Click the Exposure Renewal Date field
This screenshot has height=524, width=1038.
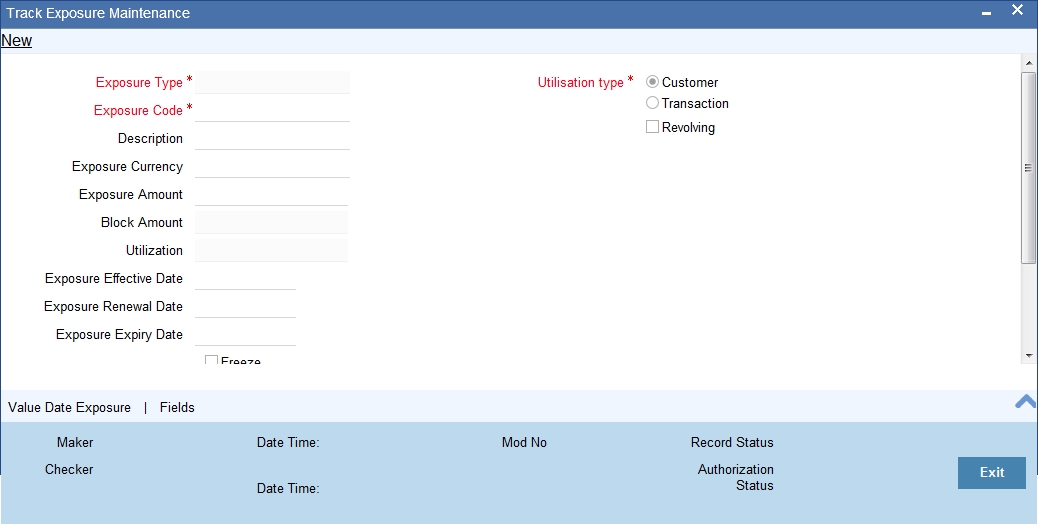point(246,306)
